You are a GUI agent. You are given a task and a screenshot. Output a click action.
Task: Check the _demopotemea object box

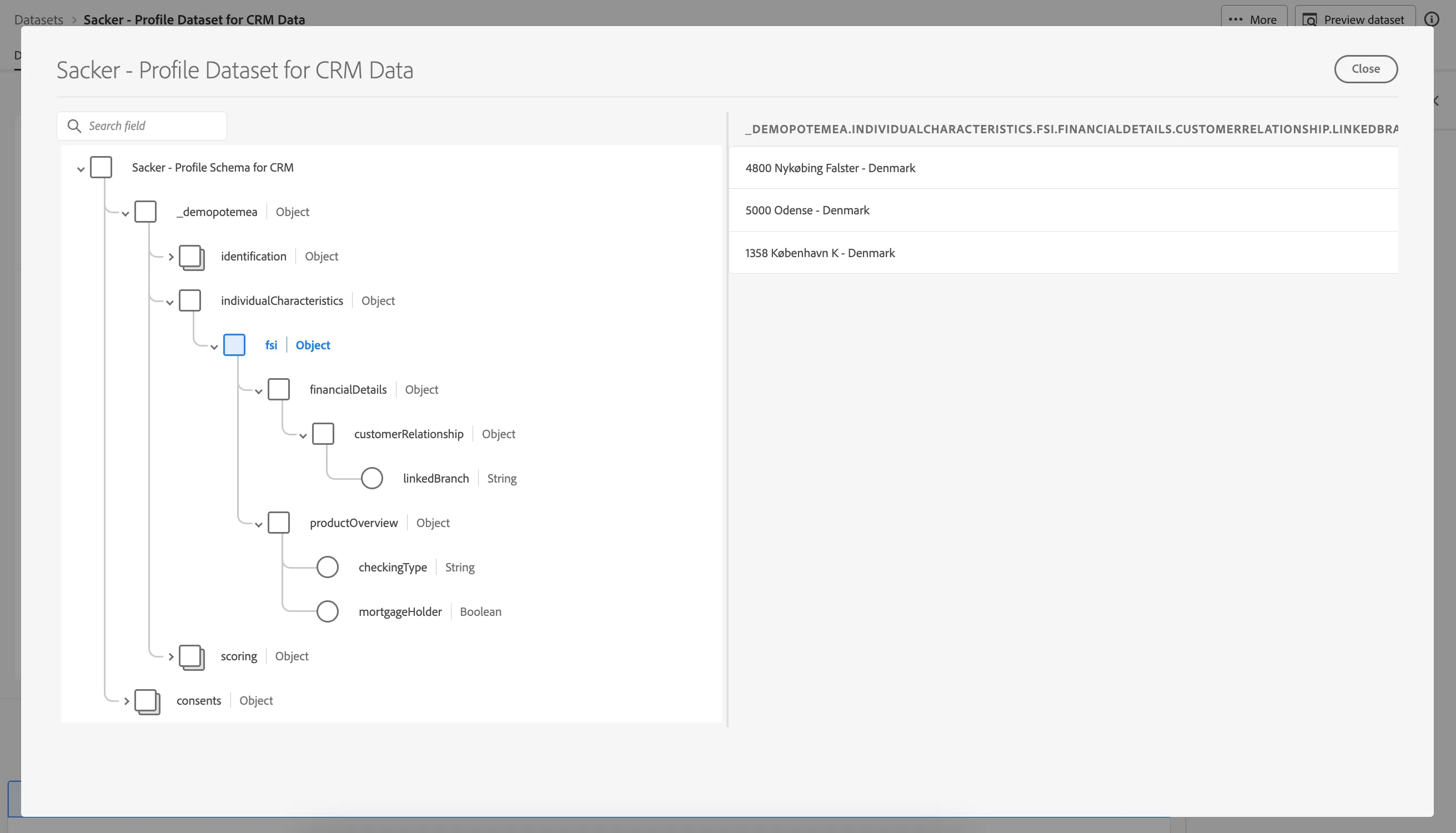(x=145, y=212)
